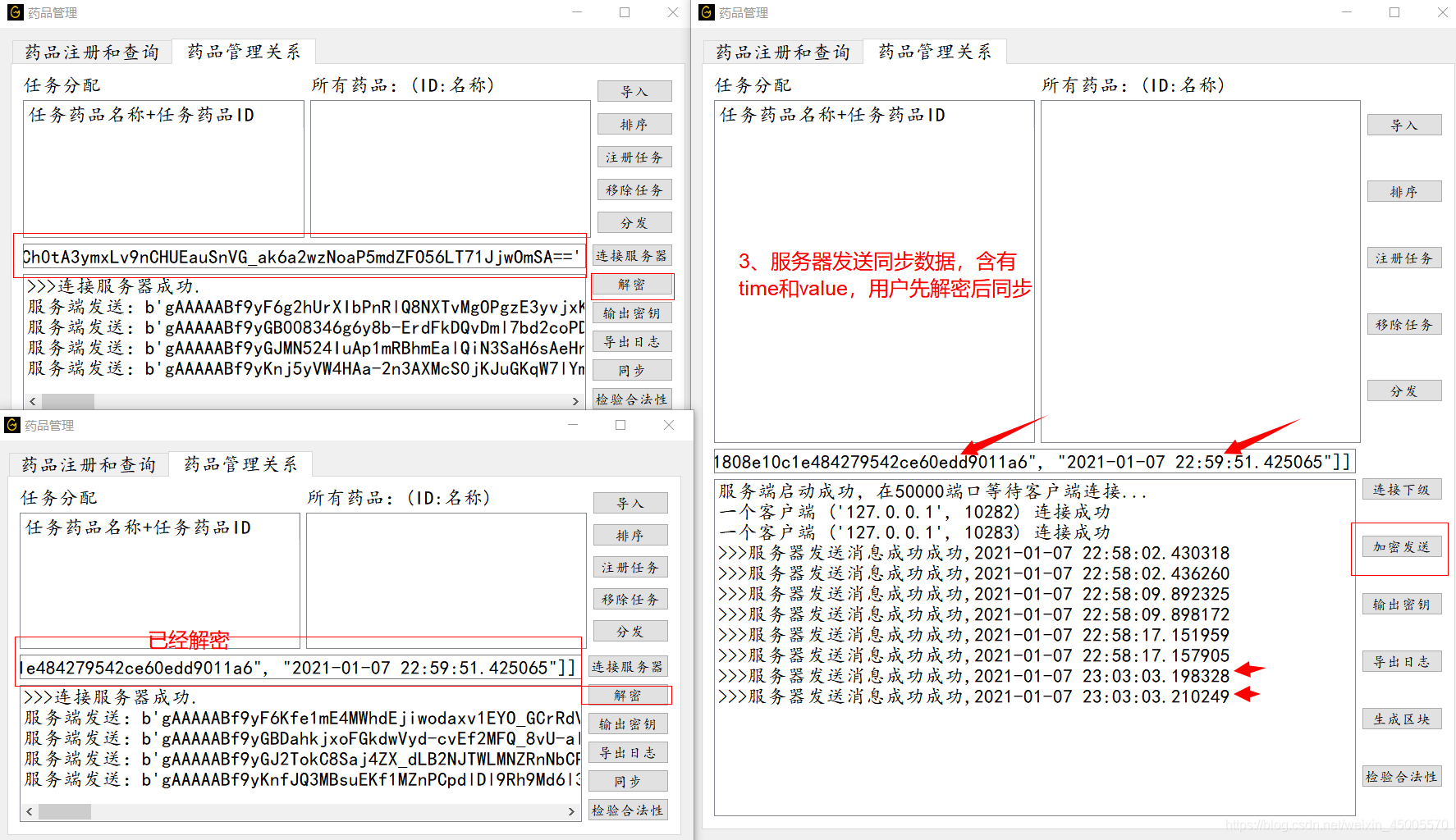The width and height of the screenshot is (1456, 840).
Task: Click 所有药品 list box in right window
Action: 1201,272
